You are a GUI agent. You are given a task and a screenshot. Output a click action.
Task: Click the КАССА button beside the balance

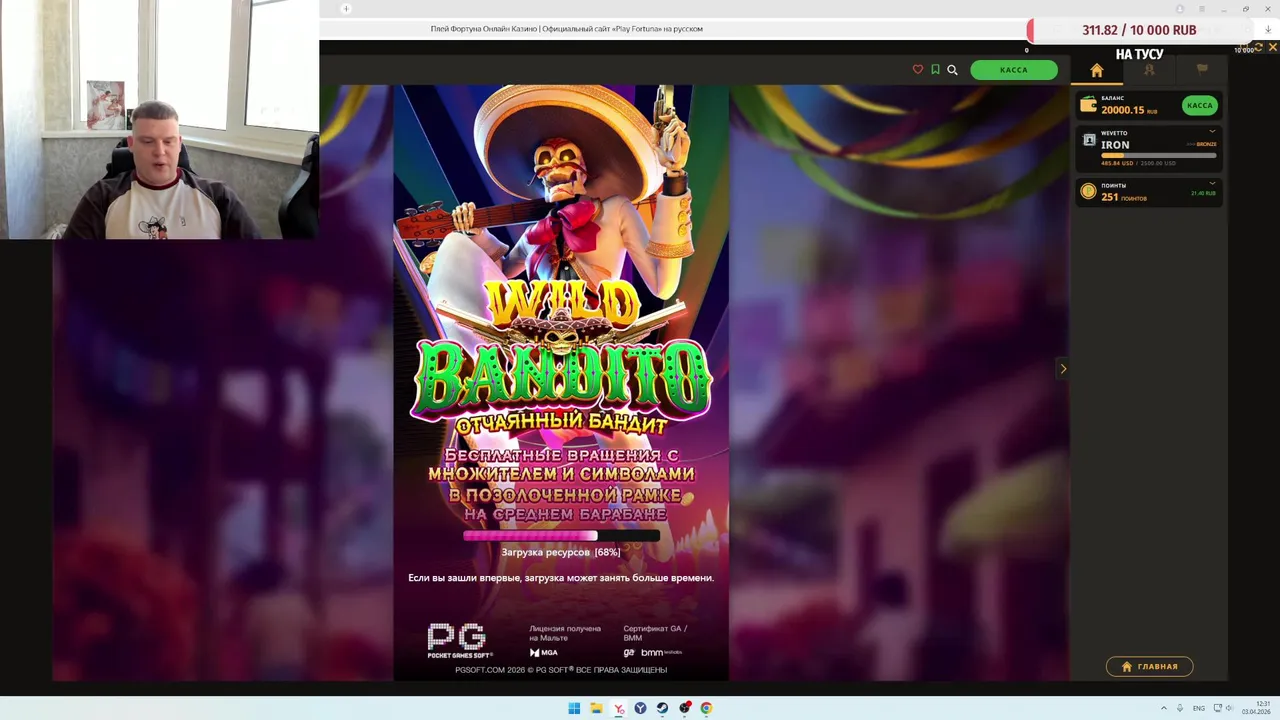[1200, 105]
